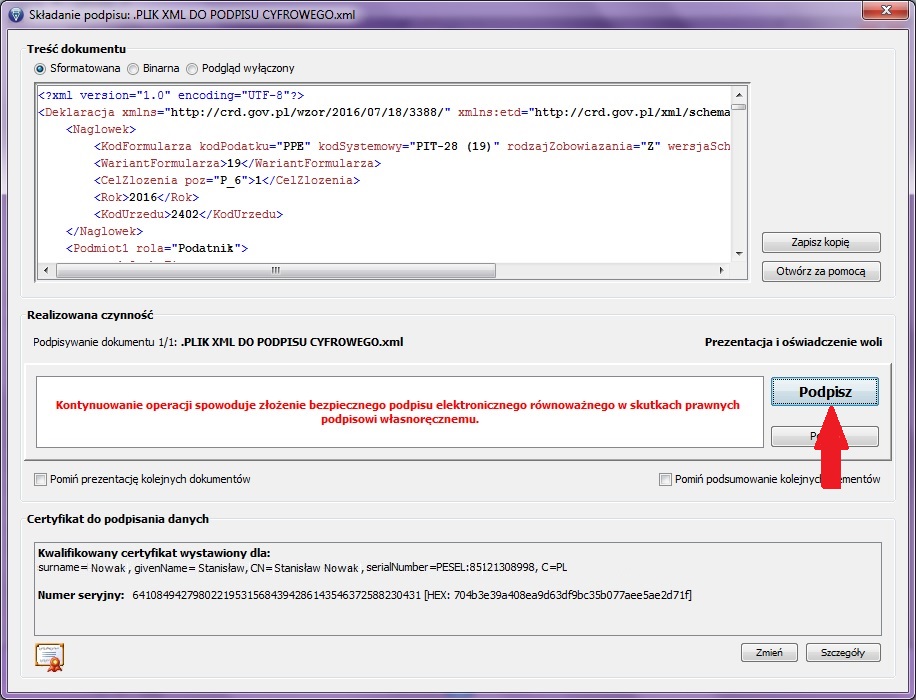This screenshot has height=700, width=916.
Task: Click the KodFormularza line in XML
Action: [x=412, y=146]
